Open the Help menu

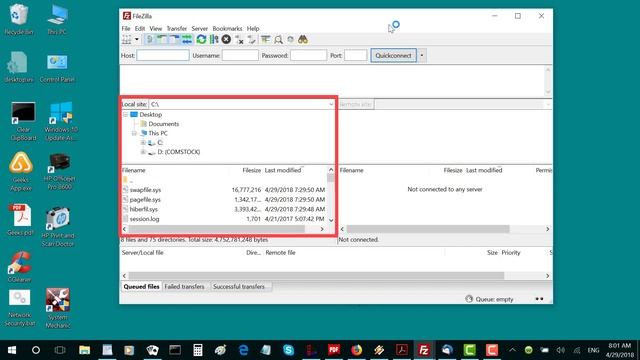253,29
